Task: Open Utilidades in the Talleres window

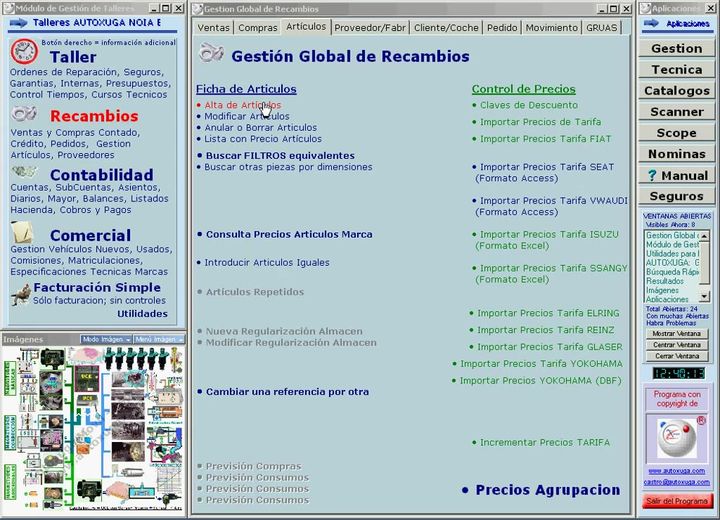Action: point(142,314)
